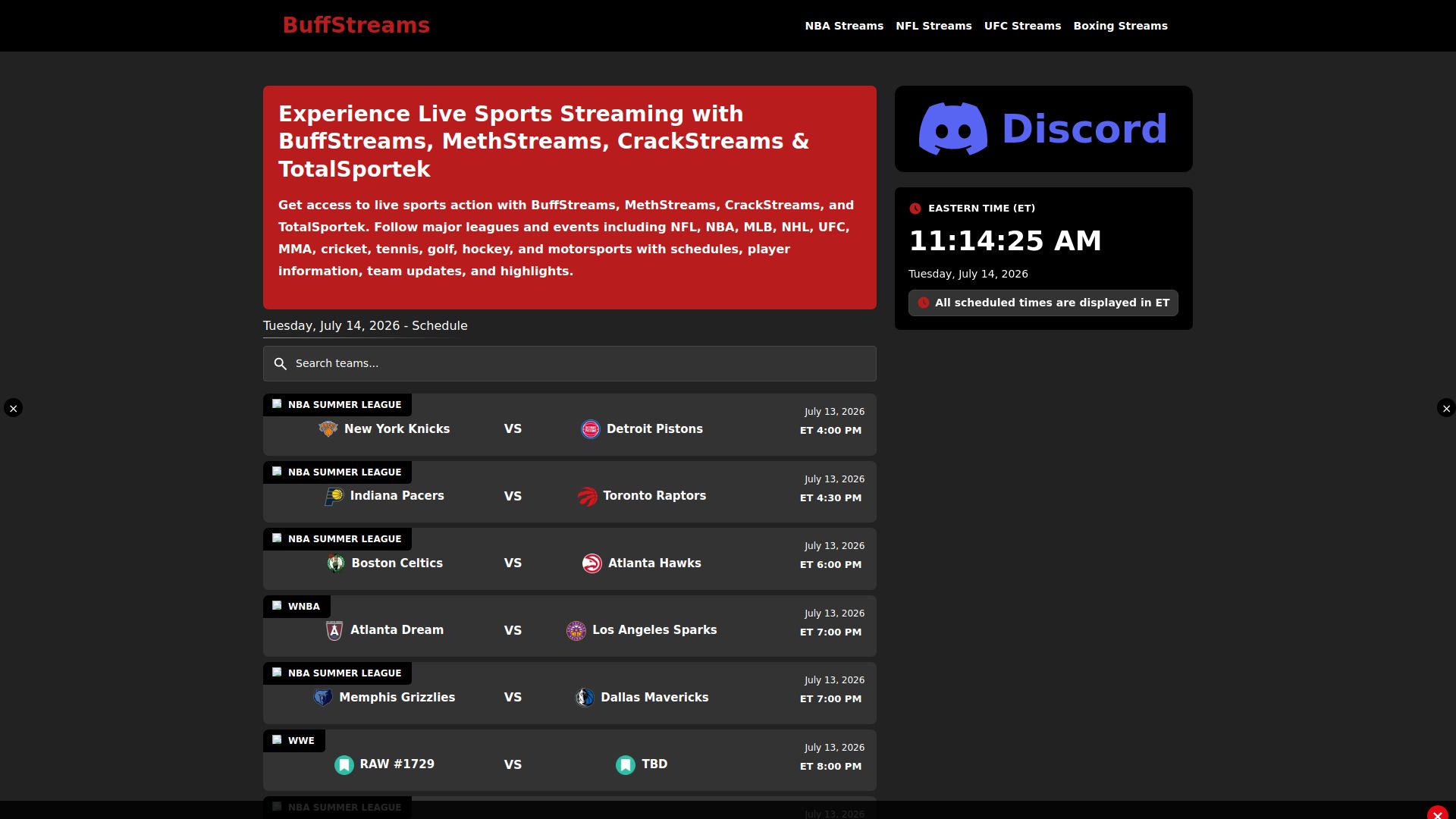Open Boston Celtics team name
This screenshot has height=819, width=1456.
397,563
